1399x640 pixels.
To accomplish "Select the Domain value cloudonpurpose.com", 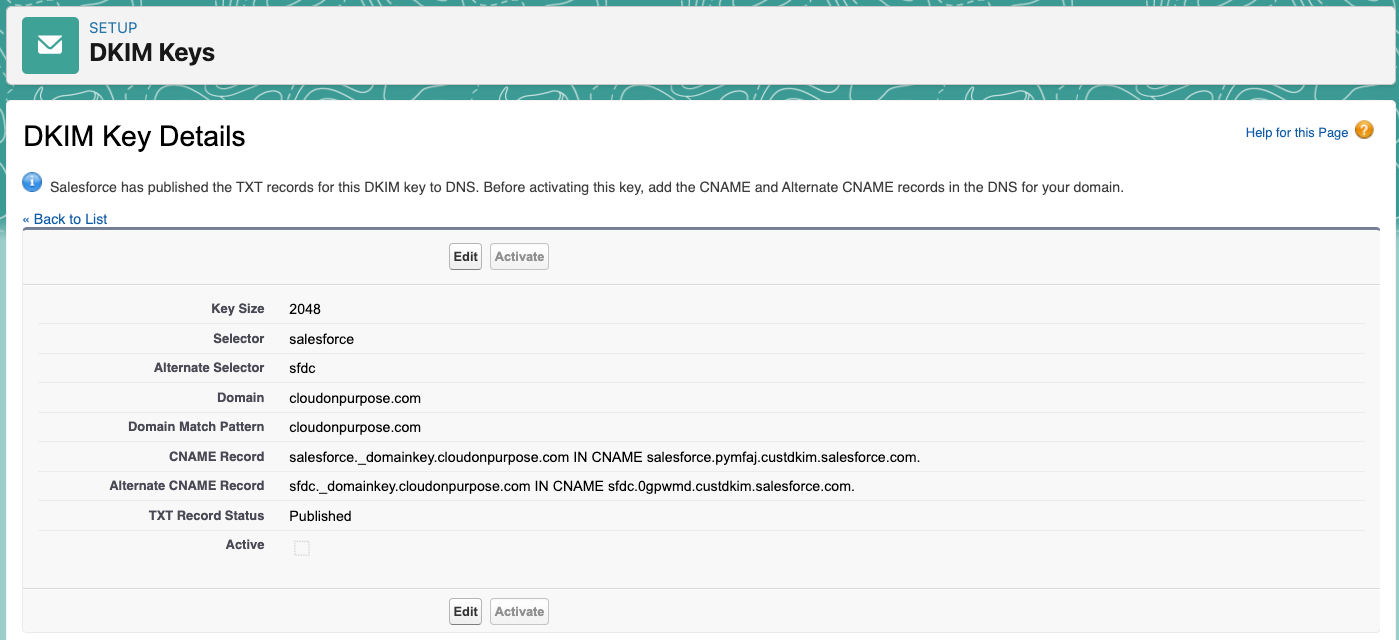I will tap(353, 397).
